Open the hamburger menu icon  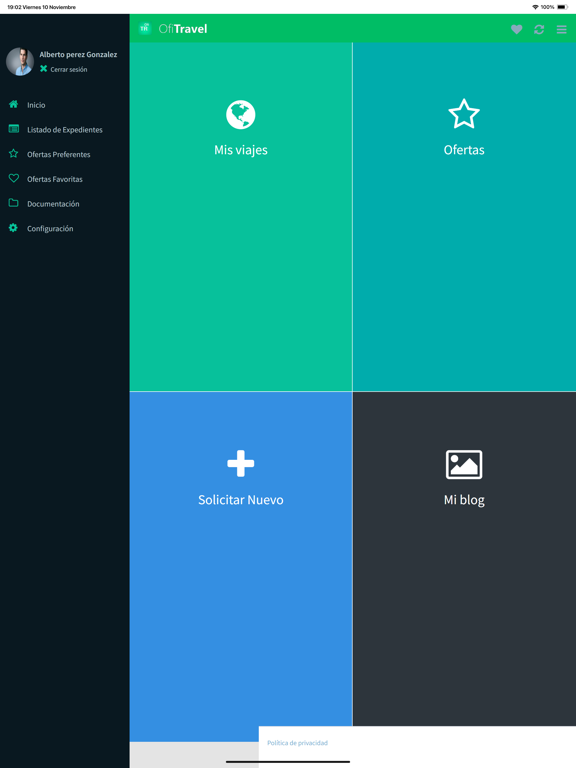[x=561, y=29]
